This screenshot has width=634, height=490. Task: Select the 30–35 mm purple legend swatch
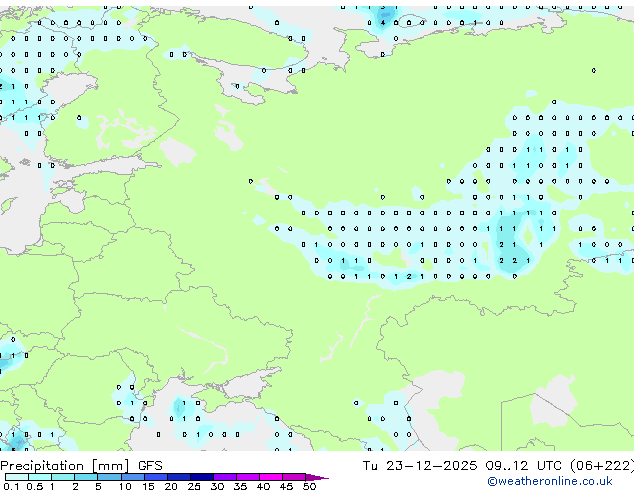pos(225,477)
